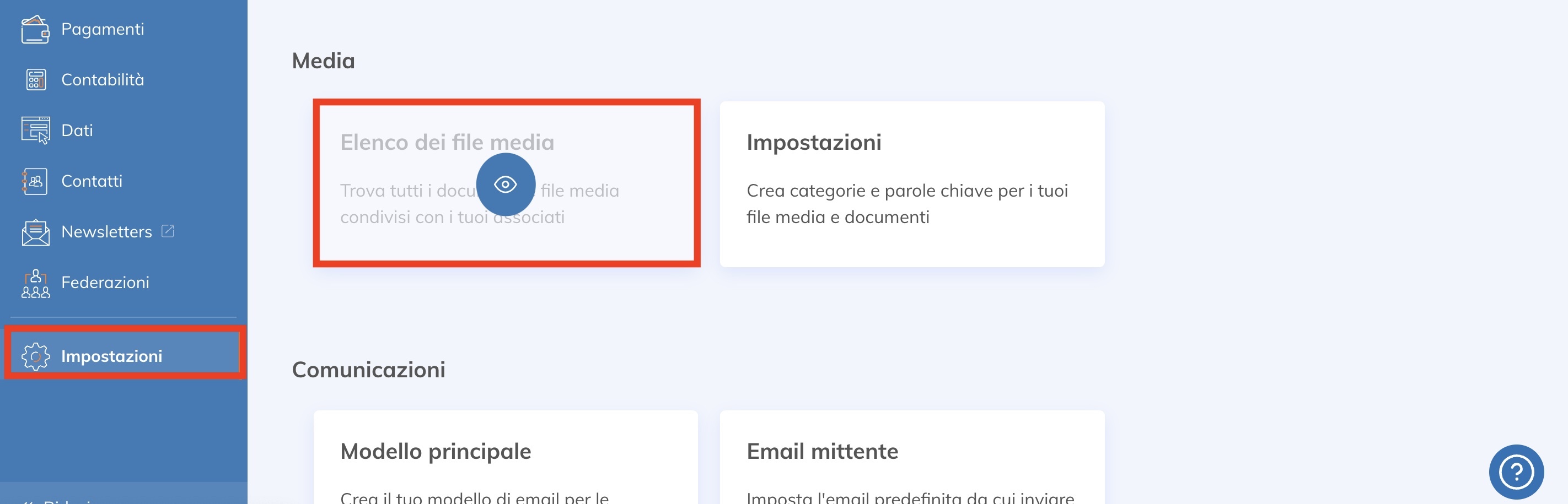Click the Dati data-table icon
The height and width of the screenshot is (504, 1568).
pos(35,130)
